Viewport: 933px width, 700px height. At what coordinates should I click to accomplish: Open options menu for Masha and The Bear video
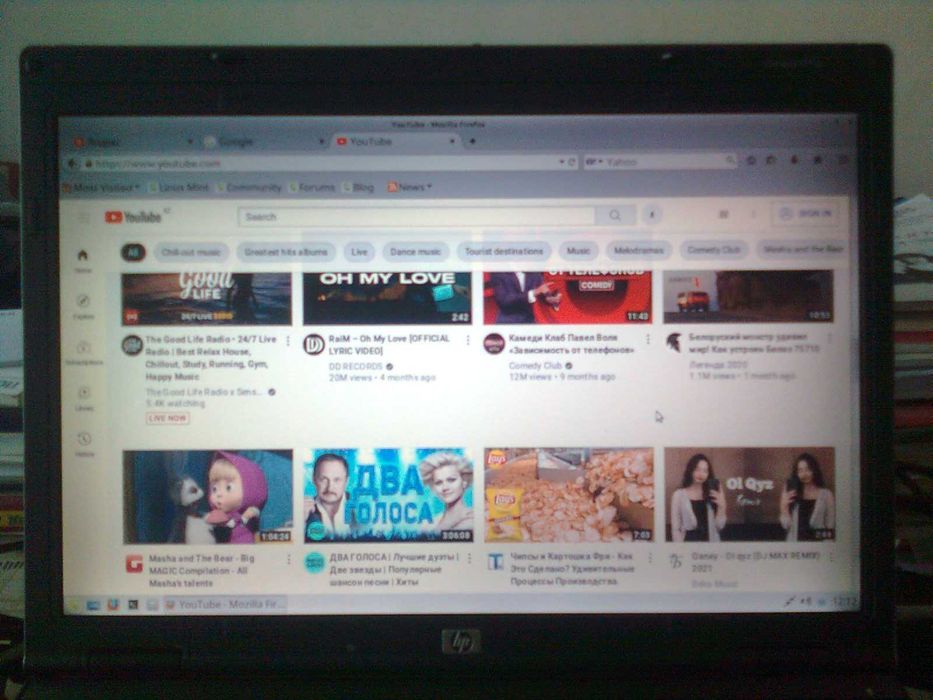coord(289,560)
